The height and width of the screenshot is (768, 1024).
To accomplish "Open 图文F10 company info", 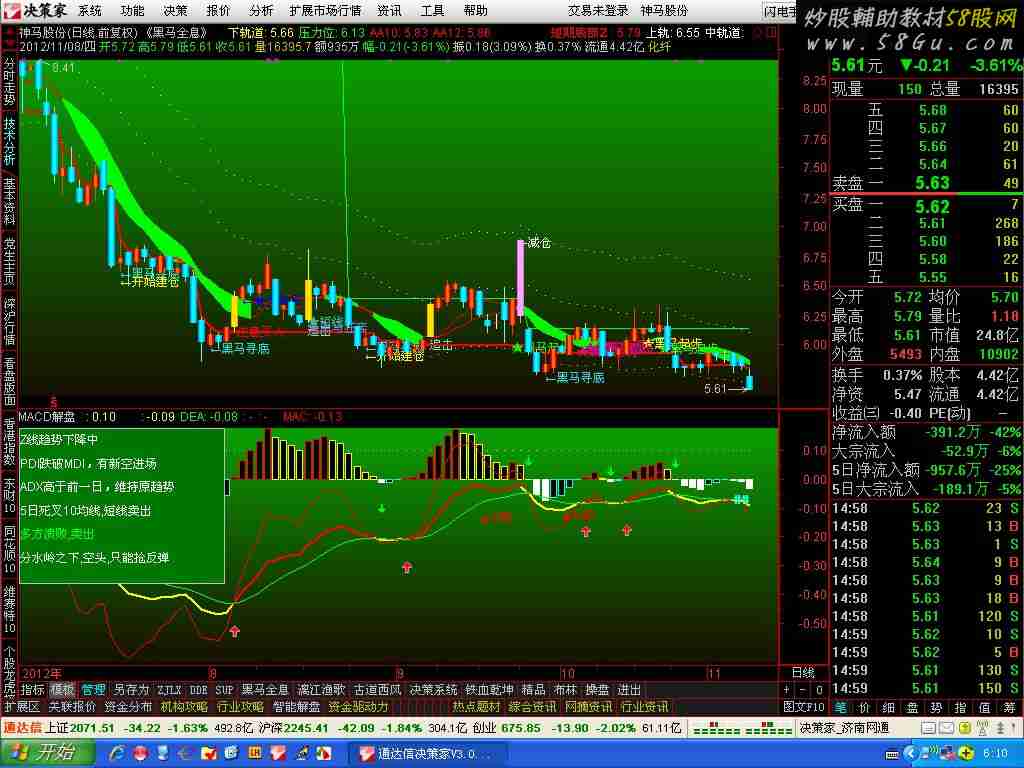I will (x=804, y=707).
